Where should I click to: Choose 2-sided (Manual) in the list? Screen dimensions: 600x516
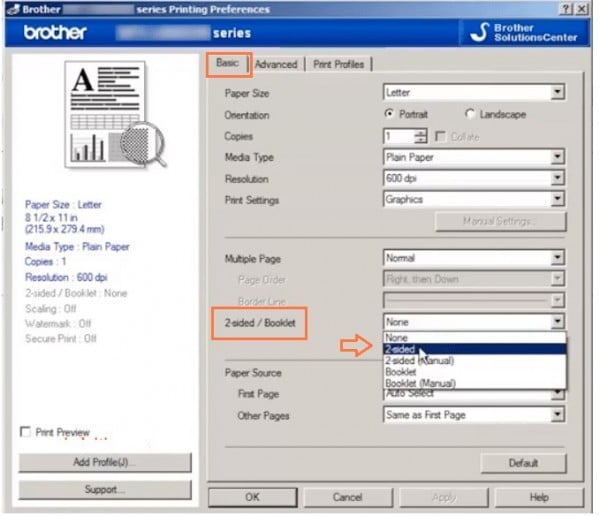pos(474,360)
